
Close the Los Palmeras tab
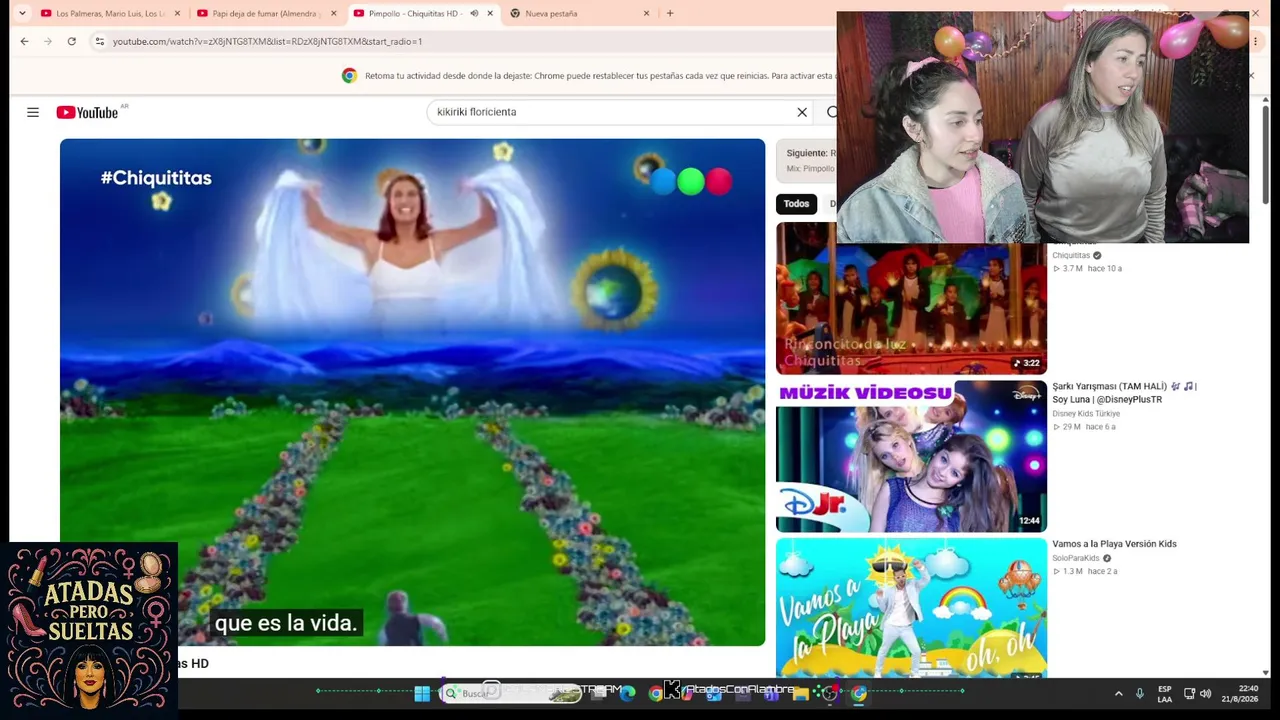[178, 13]
